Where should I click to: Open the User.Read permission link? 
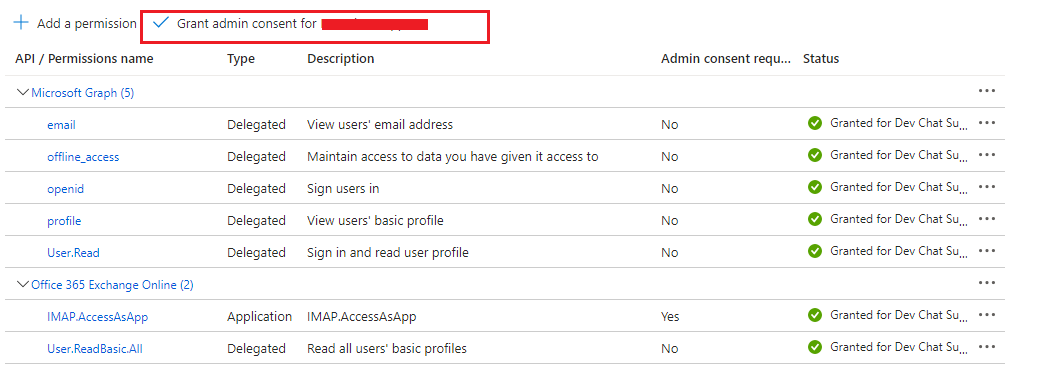coord(73,253)
